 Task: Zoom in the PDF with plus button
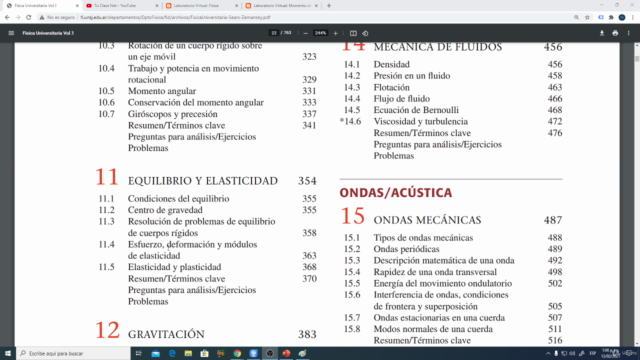point(336,33)
